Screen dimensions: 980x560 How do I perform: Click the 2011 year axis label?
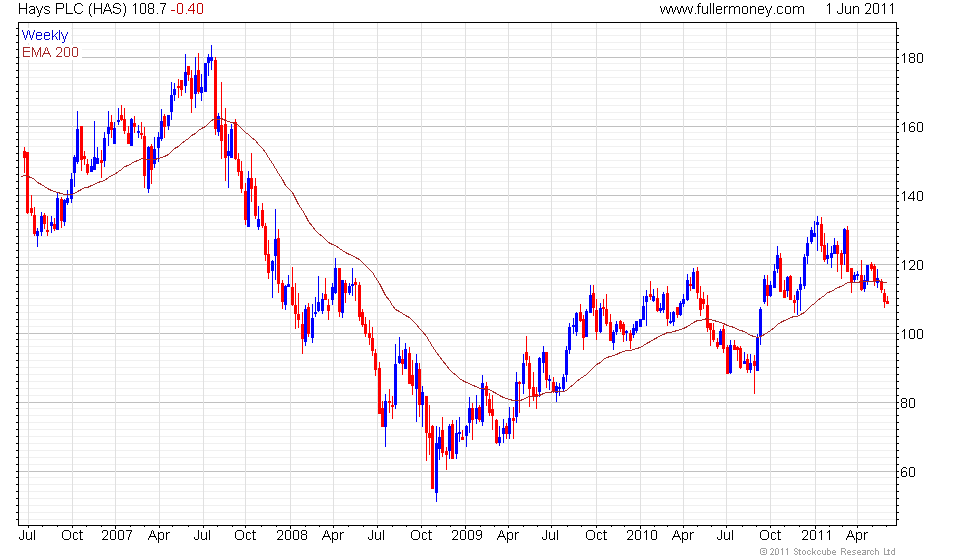tap(817, 536)
